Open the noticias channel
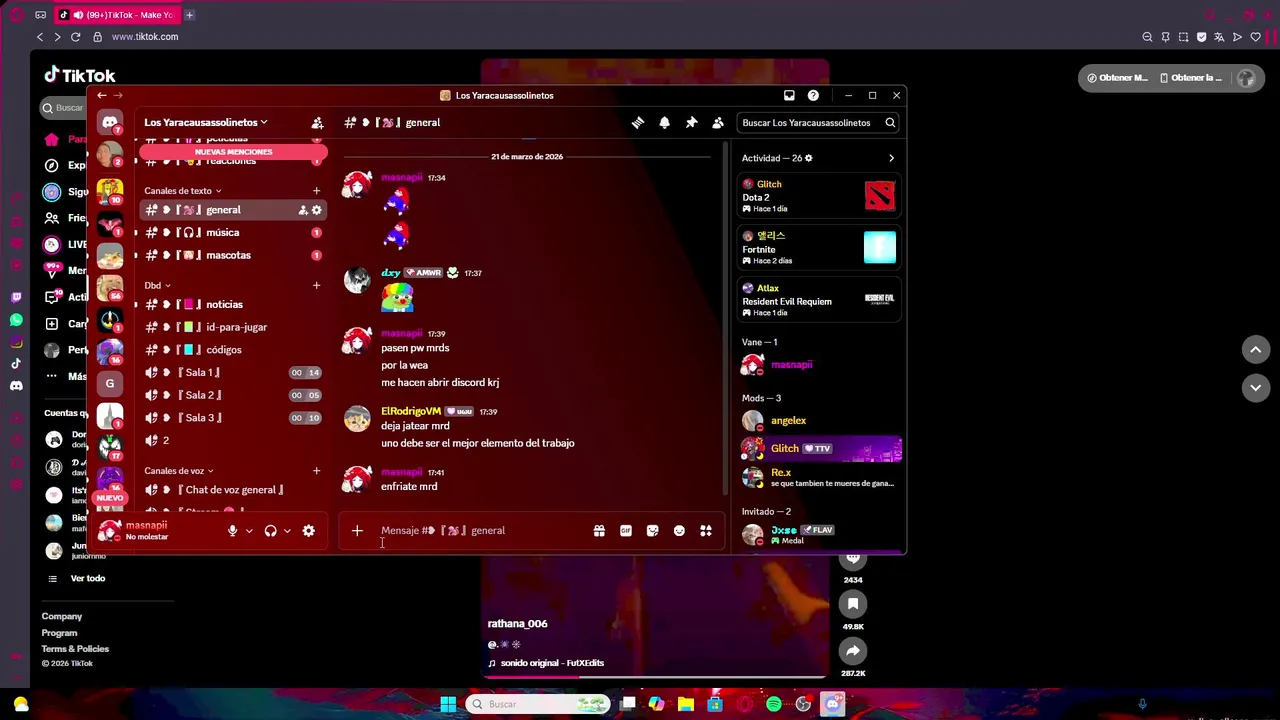Viewport: 1280px width, 720px height. click(233, 305)
